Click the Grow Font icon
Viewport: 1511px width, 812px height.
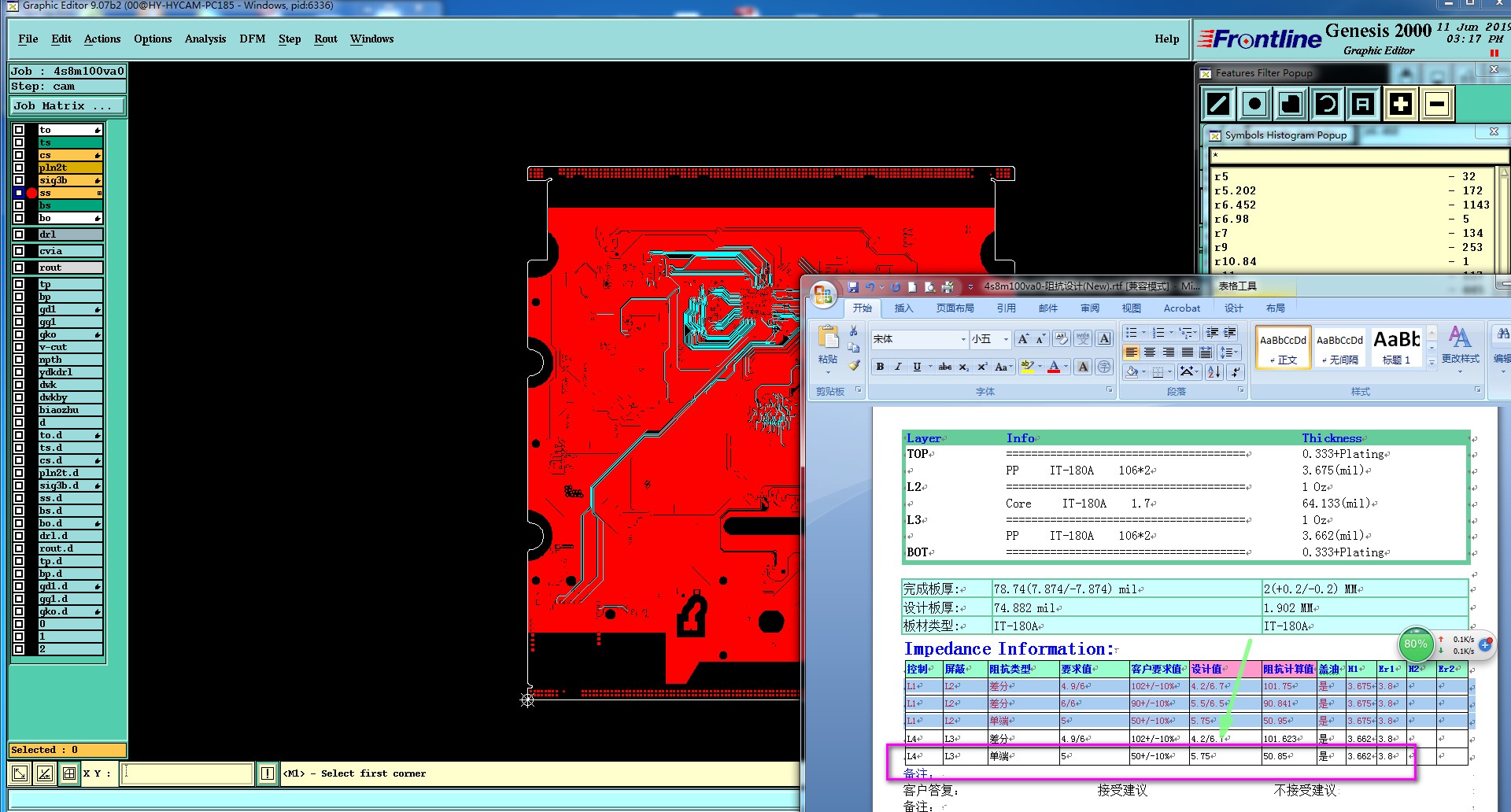(1023, 339)
